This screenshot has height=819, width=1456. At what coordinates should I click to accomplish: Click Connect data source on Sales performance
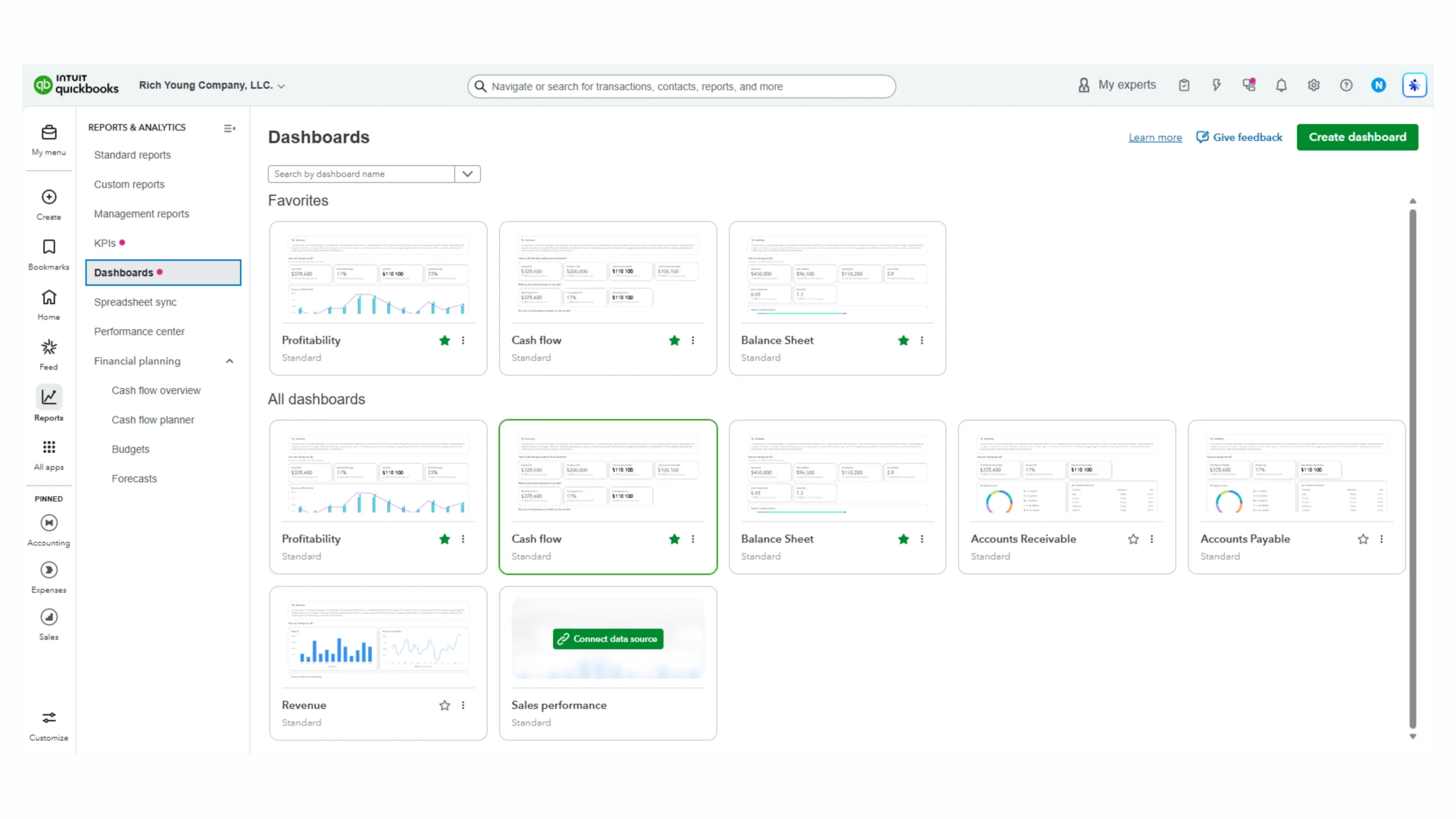pyautogui.click(x=607, y=639)
